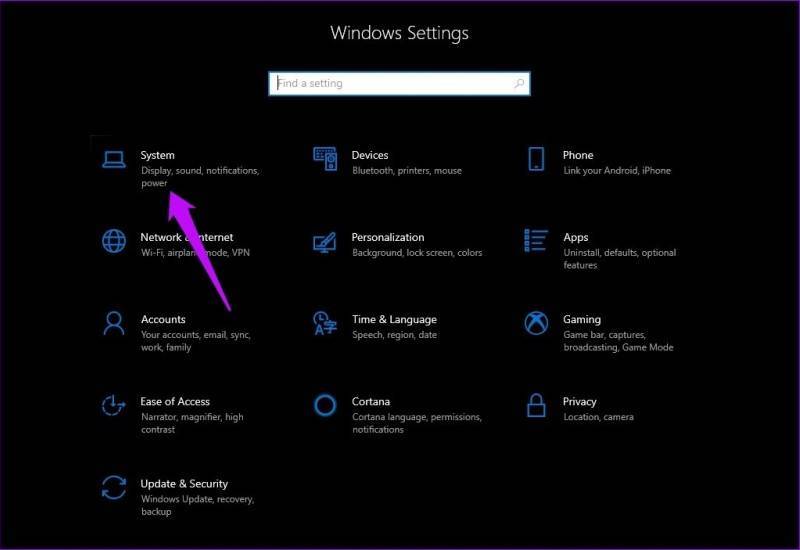Go to Update & Security title
800x550 pixels.
(x=184, y=484)
